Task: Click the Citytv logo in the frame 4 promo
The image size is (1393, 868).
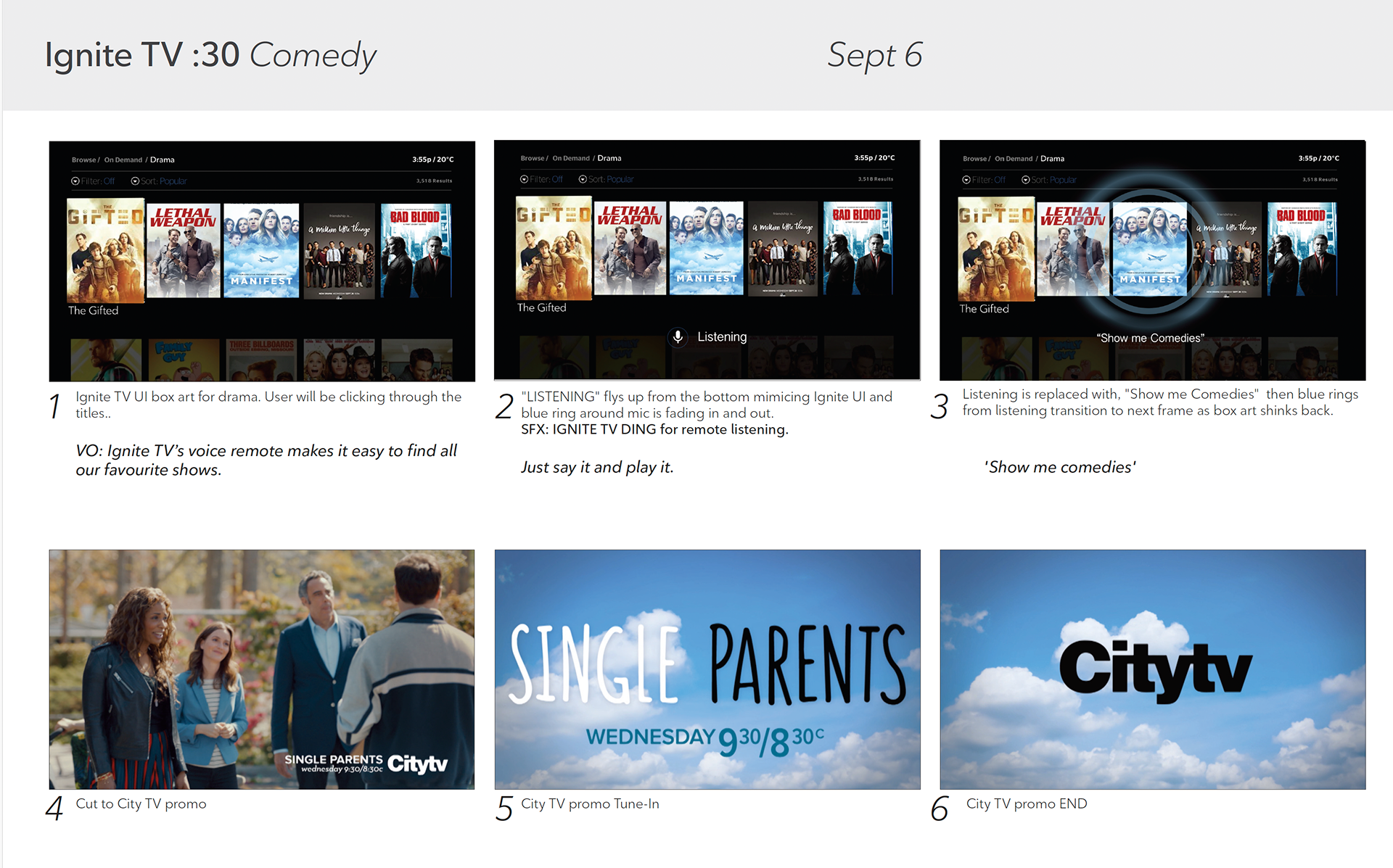Action: pyautogui.click(x=417, y=764)
